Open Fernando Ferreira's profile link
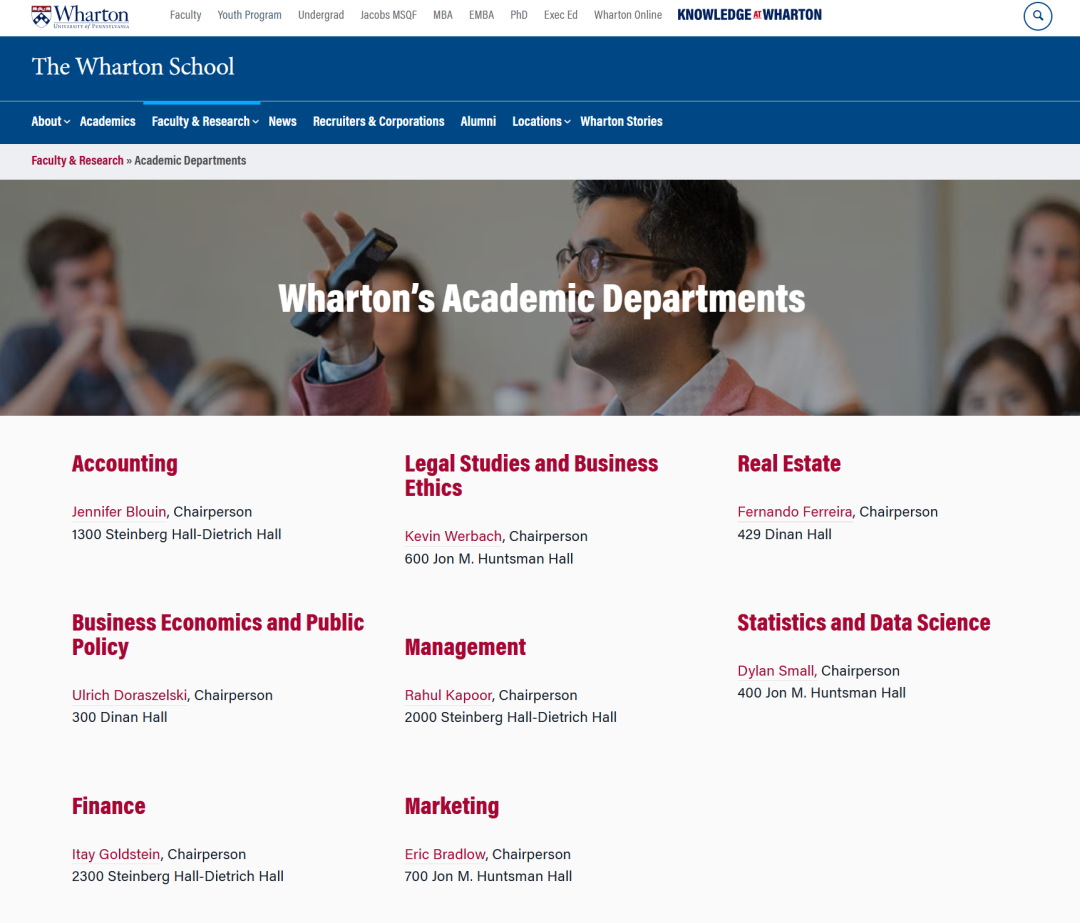 click(x=795, y=512)
